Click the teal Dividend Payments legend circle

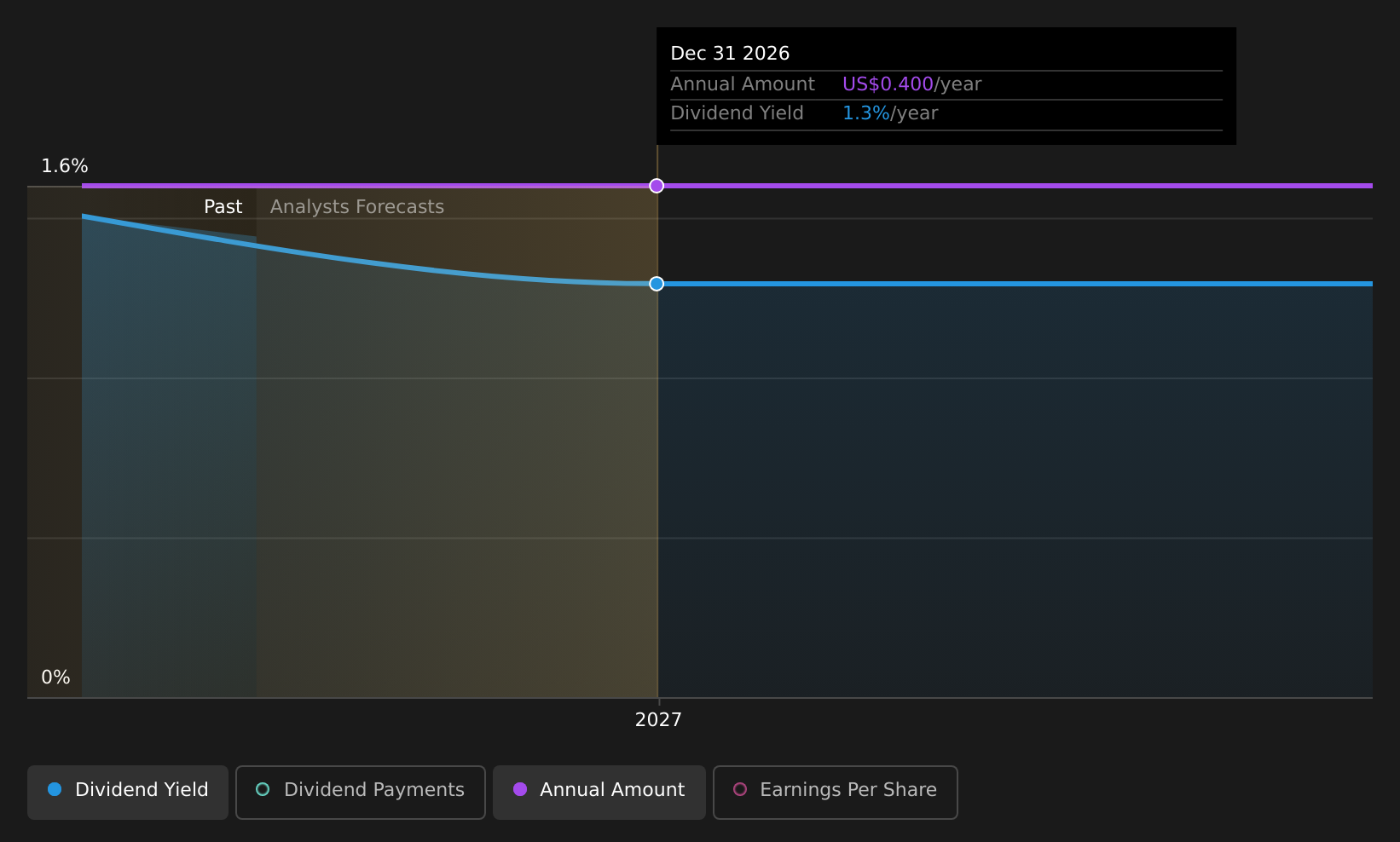[x=263, y=789]
